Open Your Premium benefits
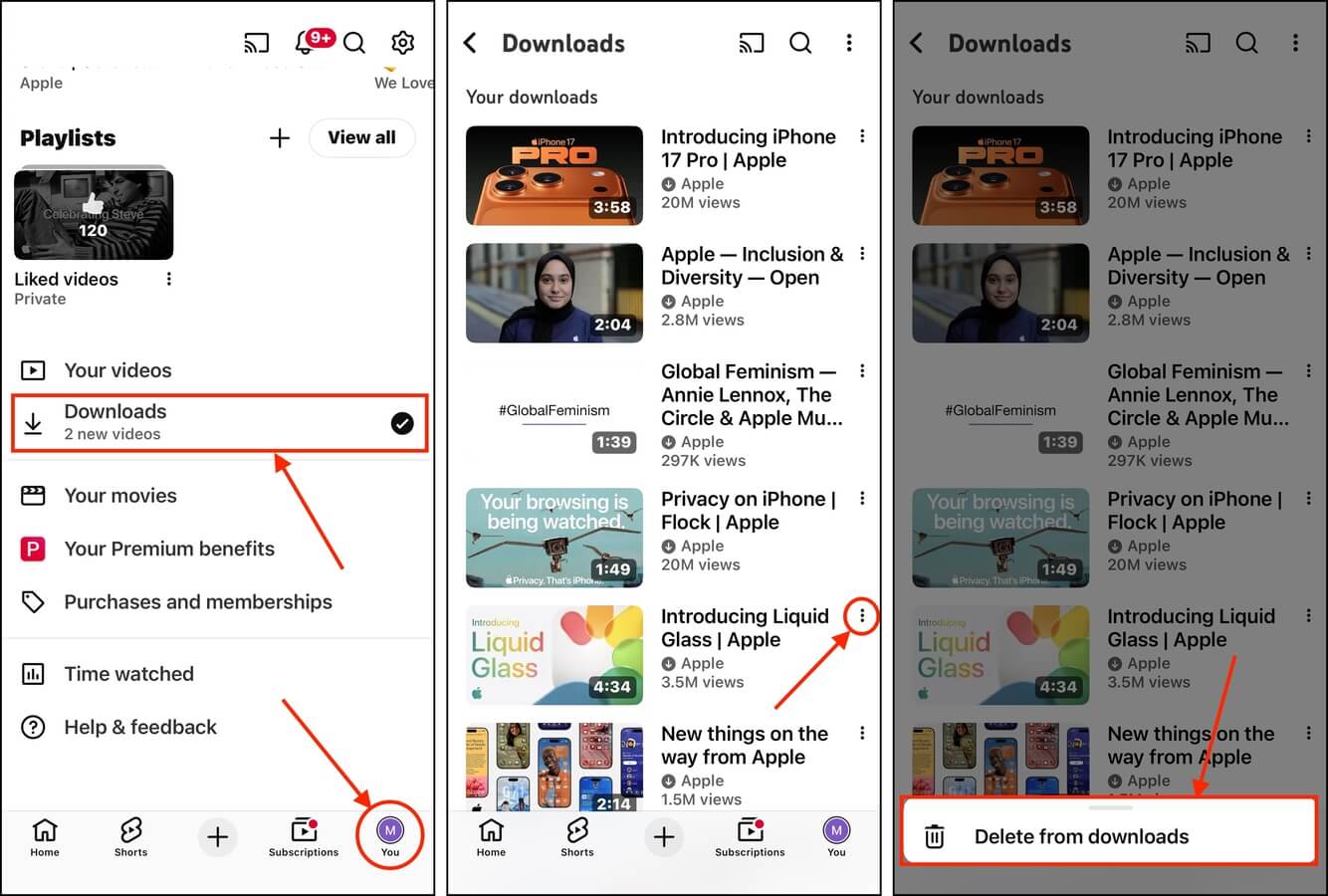 [x=169, y=549]
